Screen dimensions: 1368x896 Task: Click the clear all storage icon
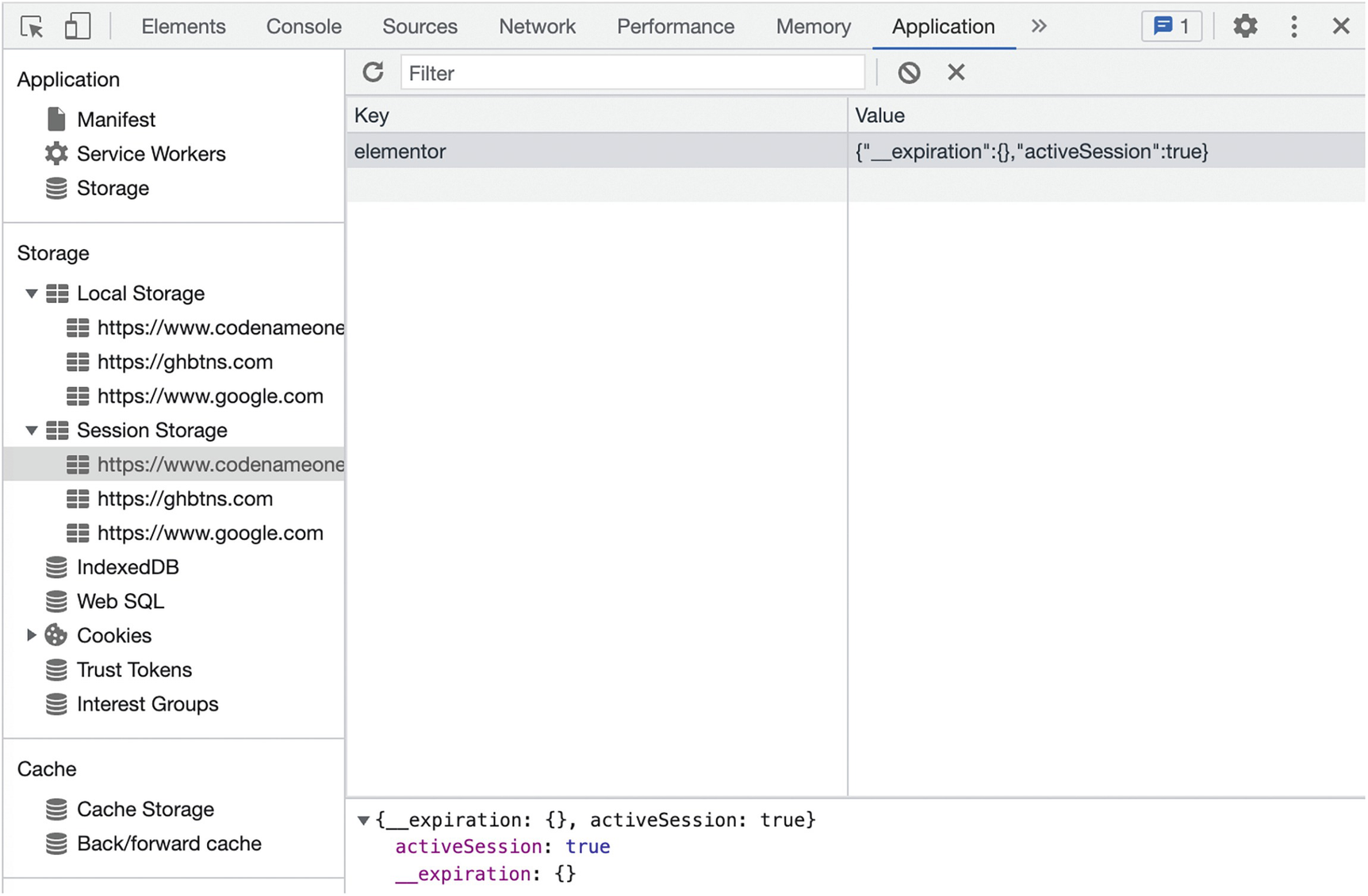pos(909,73)
